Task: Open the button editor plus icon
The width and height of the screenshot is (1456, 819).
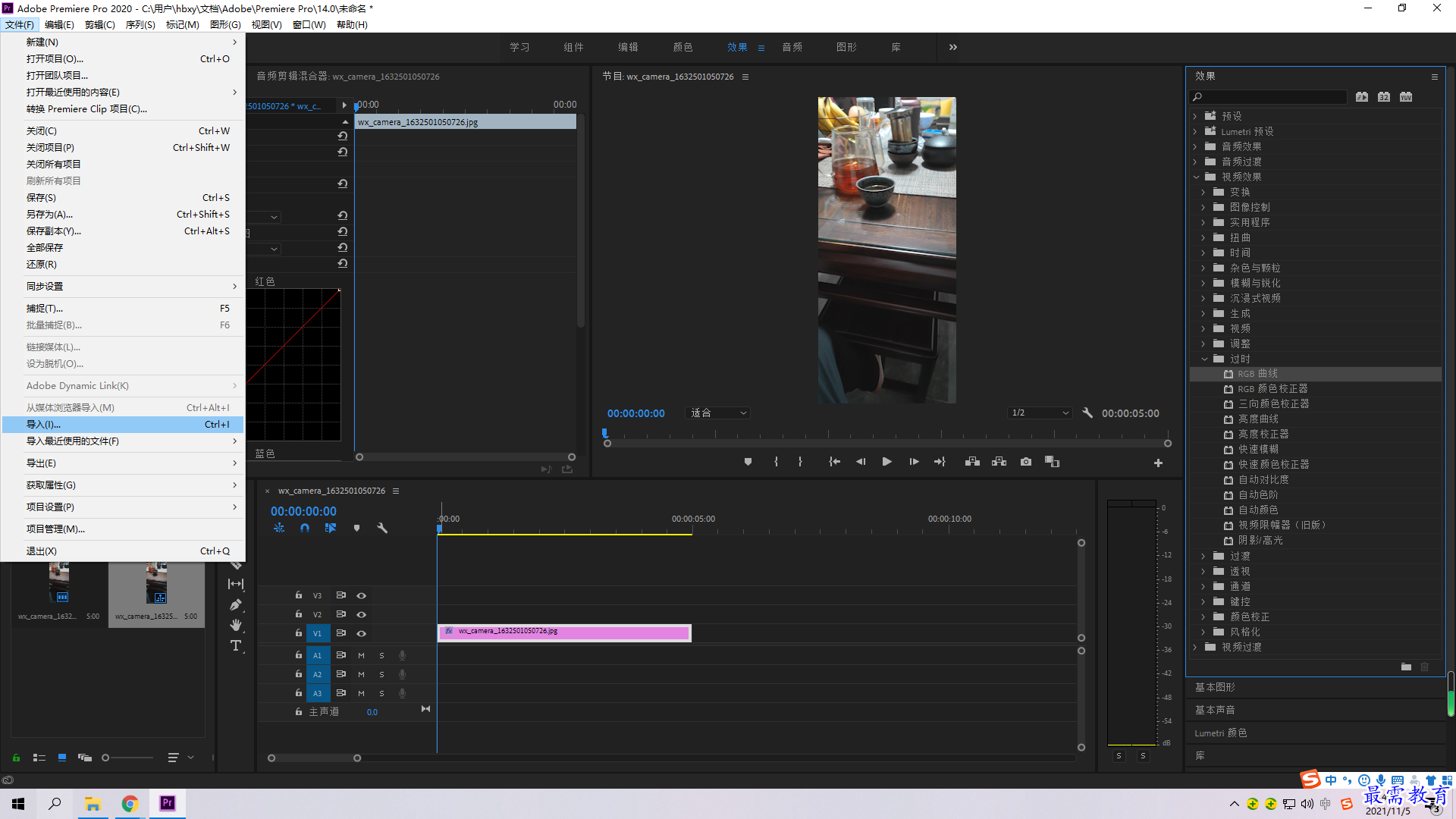Action: 1158,463
